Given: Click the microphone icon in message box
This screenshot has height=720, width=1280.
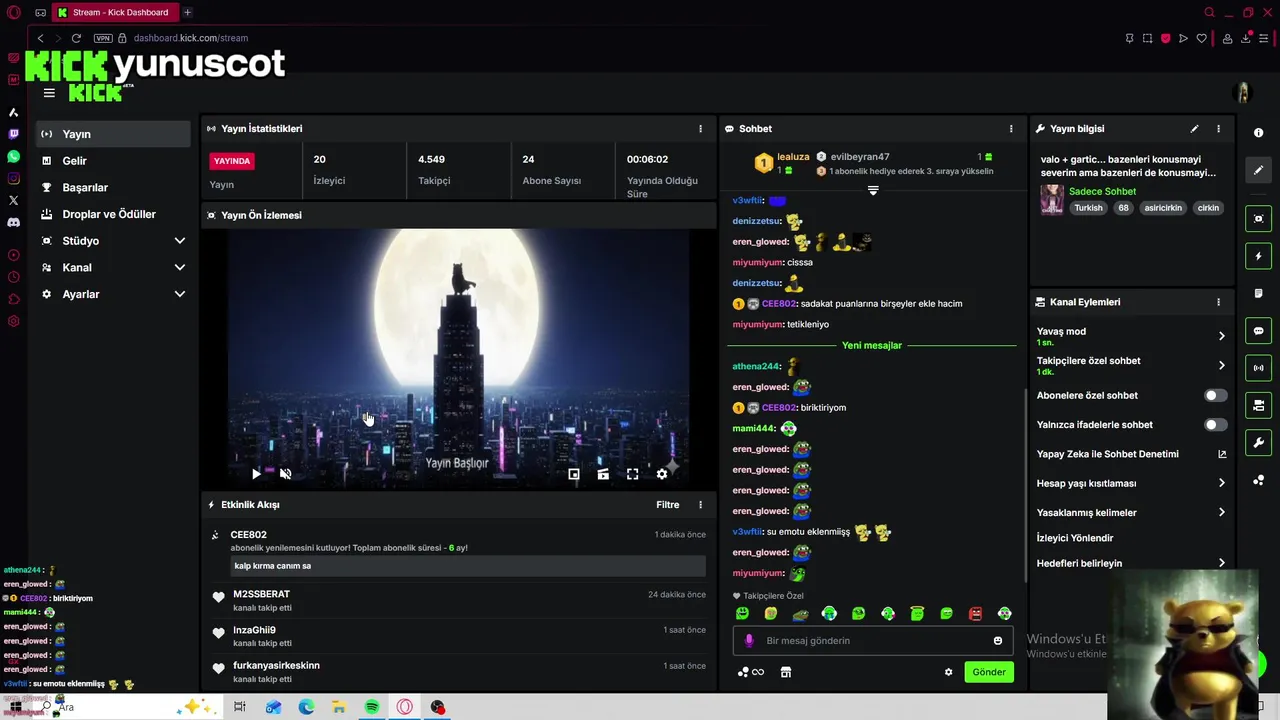Looking at the screenshot, I should pyautogui.click(x=750, y=641).
